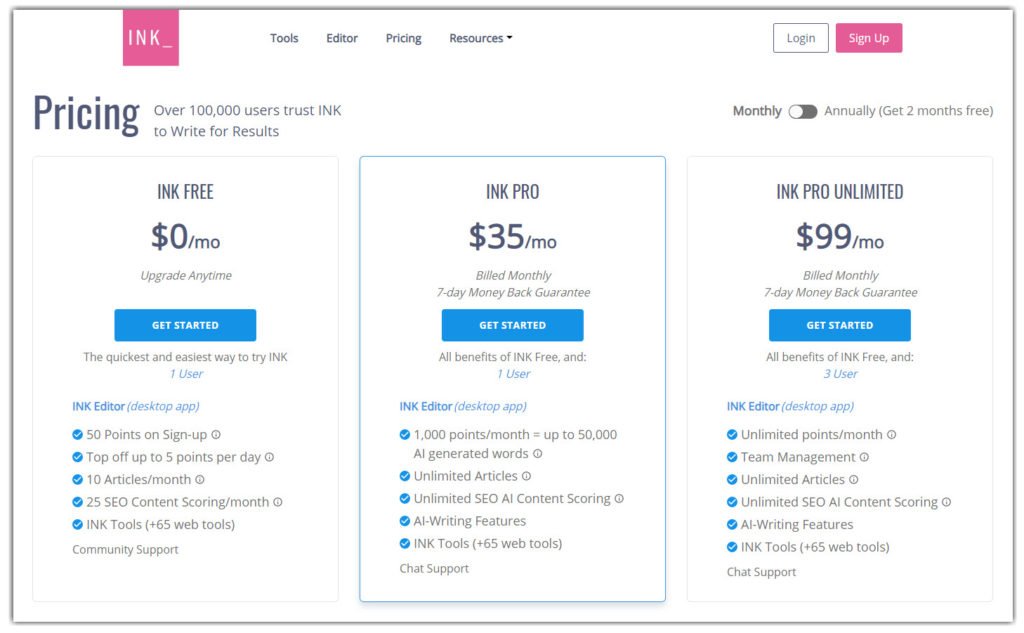The image size is (1024, 633).
Task: Show info for 10 Articles/month
Action: pyautogui.click(x=200, y=479)
